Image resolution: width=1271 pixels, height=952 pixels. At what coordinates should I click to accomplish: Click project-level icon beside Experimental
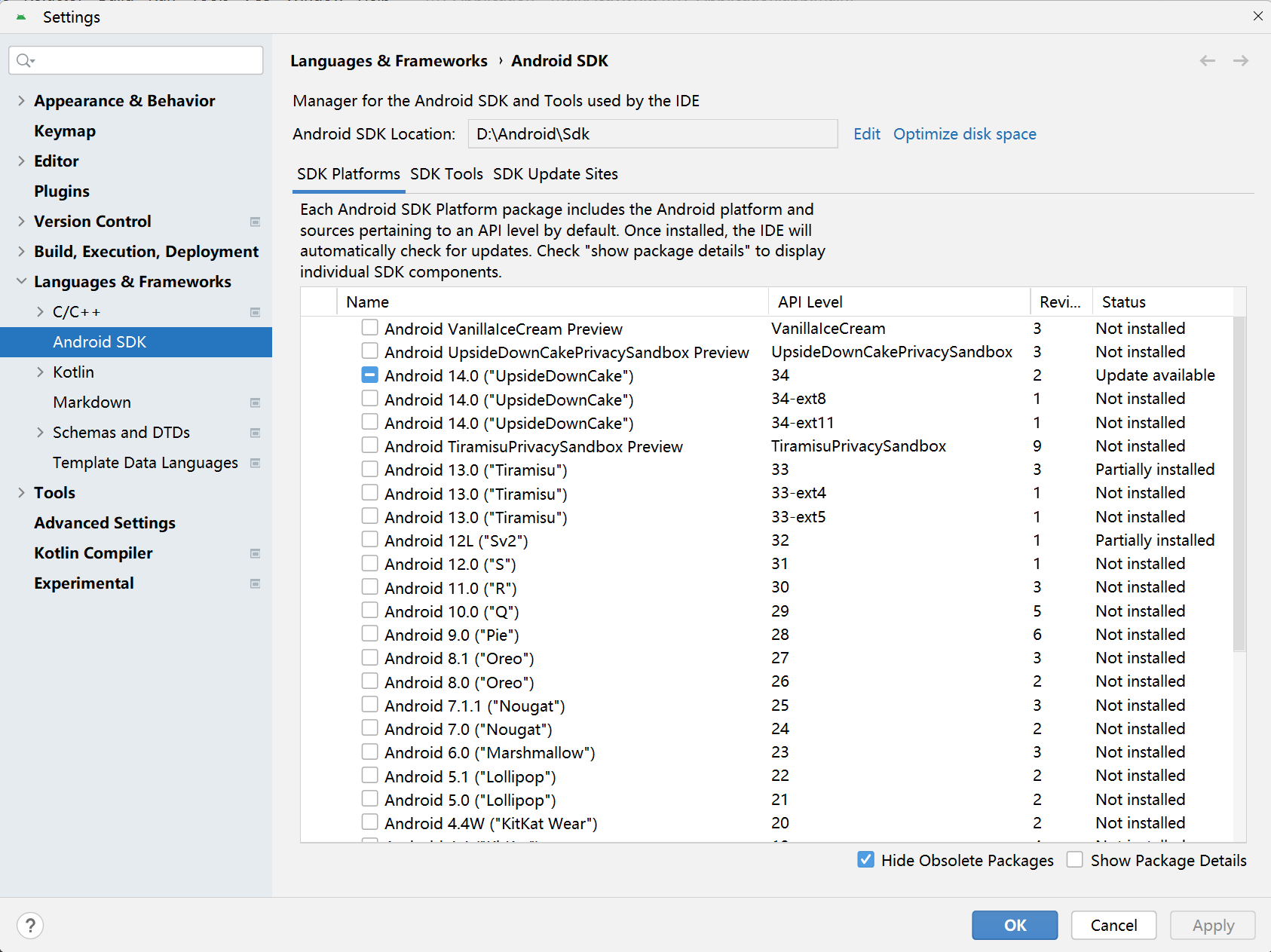coord(255,583)
